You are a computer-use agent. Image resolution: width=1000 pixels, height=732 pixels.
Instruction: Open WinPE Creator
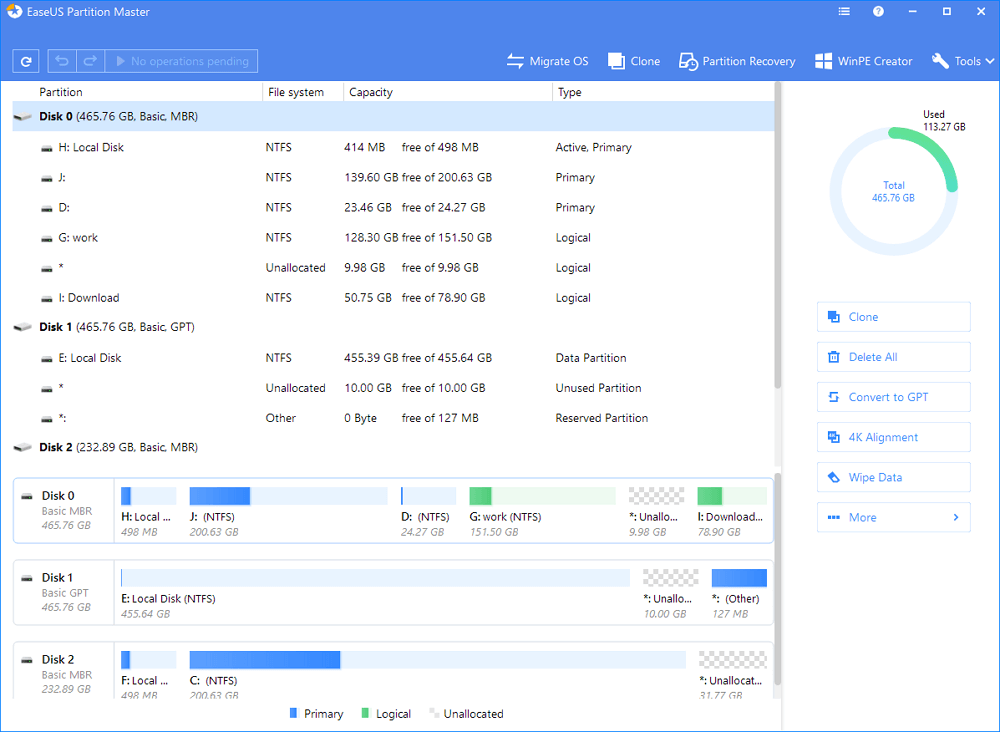tap(864, 61)
